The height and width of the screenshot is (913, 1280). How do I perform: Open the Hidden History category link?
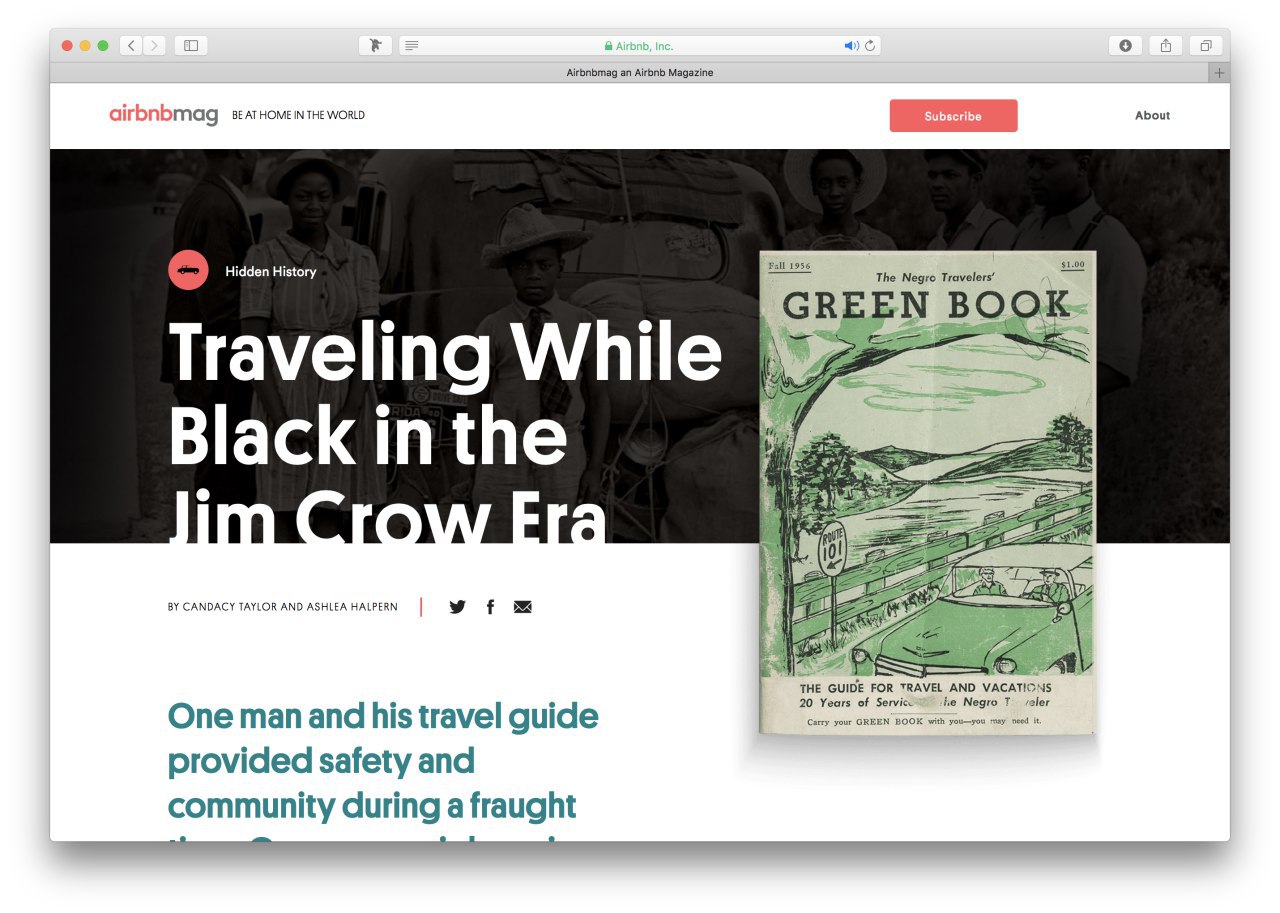coord(270,271)
